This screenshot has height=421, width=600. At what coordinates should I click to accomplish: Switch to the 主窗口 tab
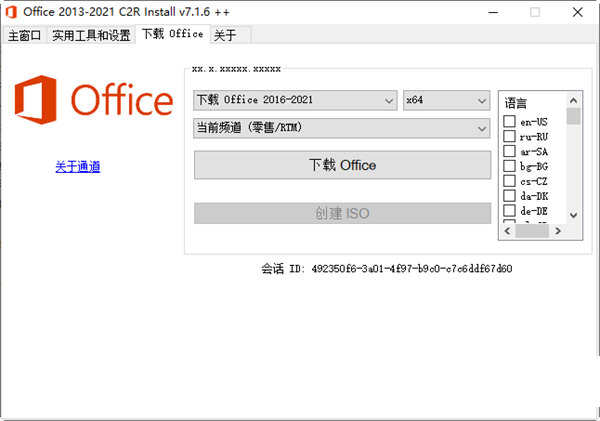pos(24,35)
